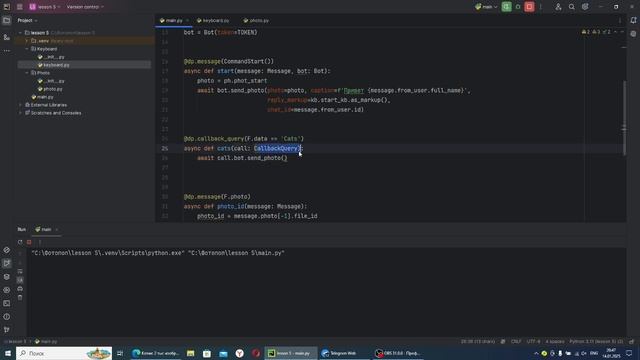Viewport: 640px width, 360px height.
Task: Toggle scroll to end in Run console
Action: [20, 280]
